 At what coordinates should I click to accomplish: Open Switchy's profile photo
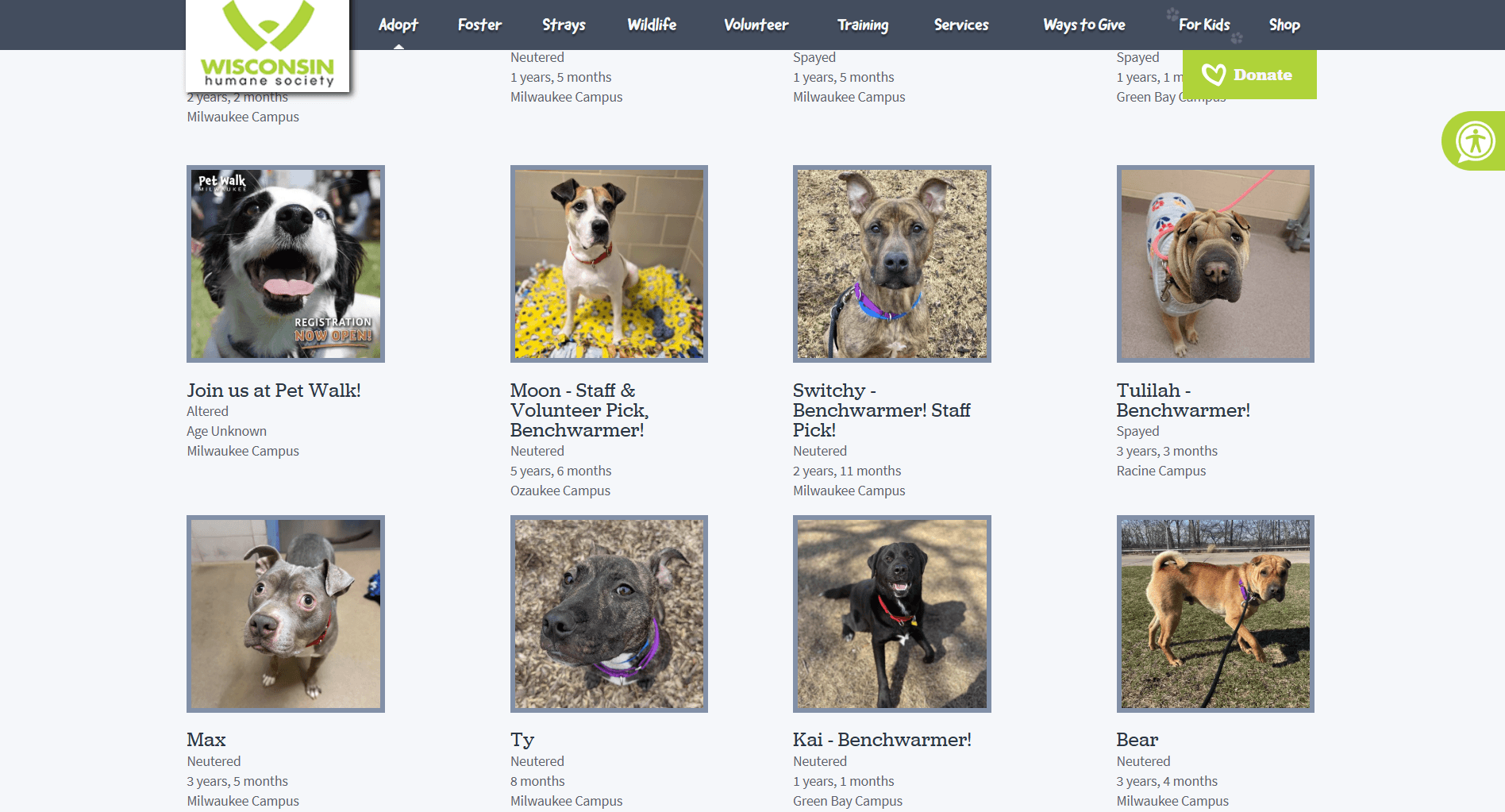891,264
